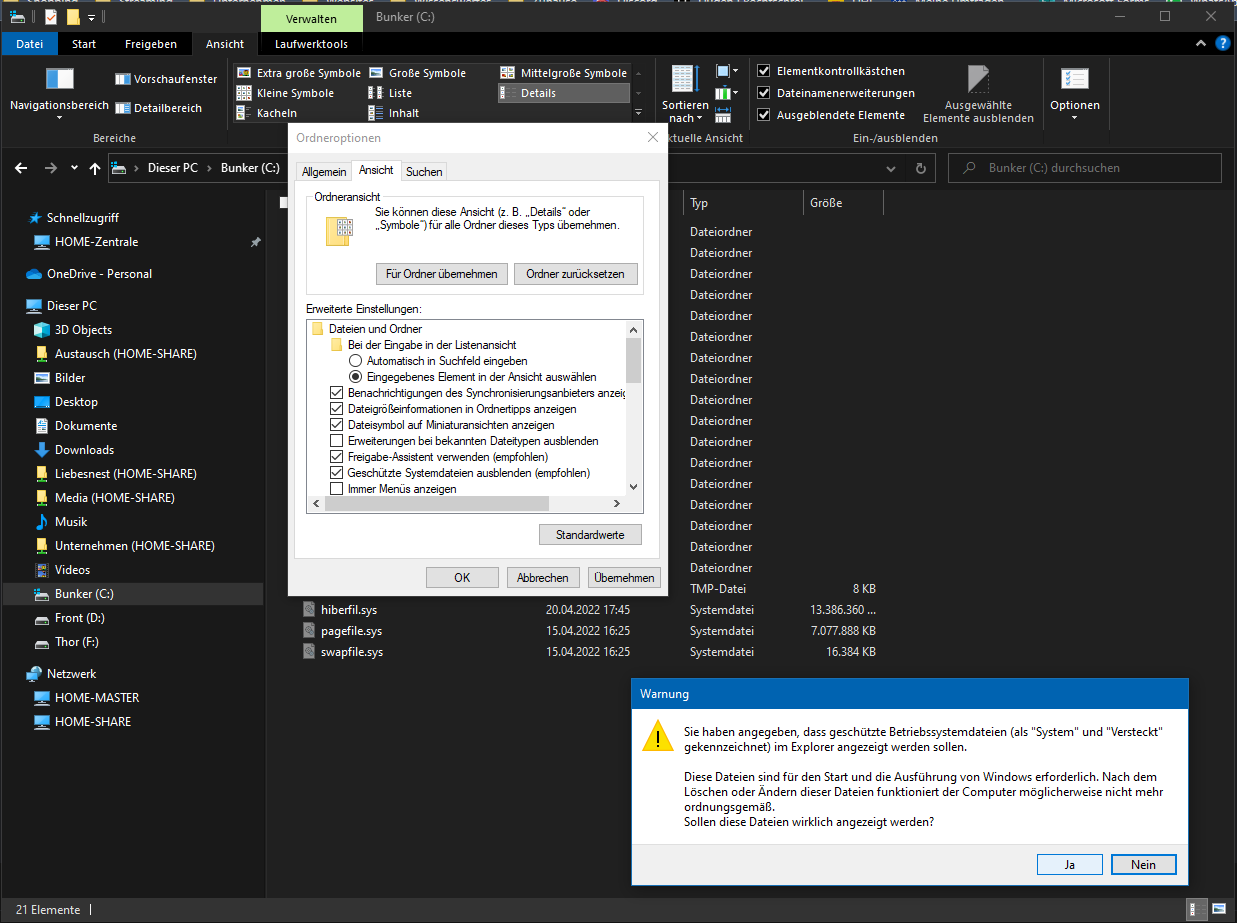Click the up-arrow parent folder icon
1237x923 pixels.
point(95,168)
